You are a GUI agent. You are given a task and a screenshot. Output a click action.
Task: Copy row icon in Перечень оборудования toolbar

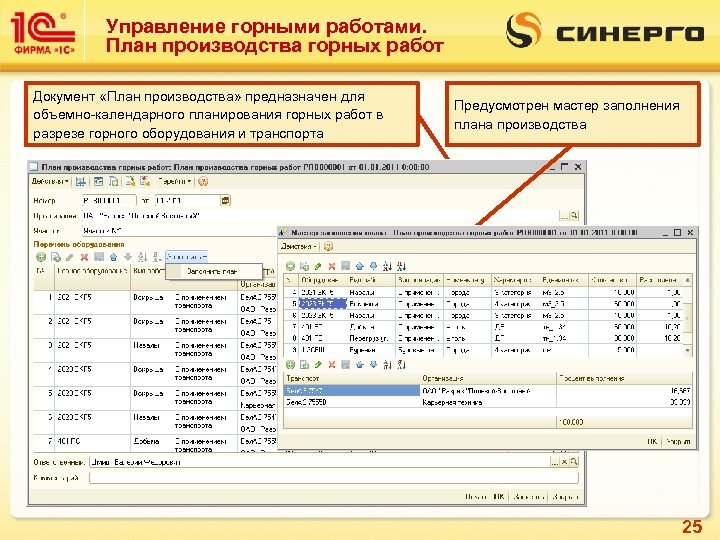56,257
